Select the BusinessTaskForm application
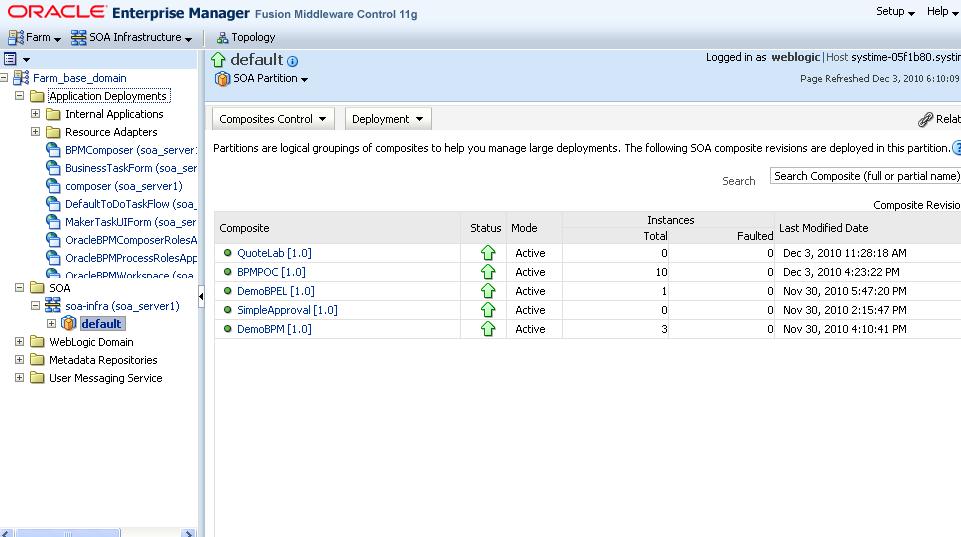This screenshot has height=537, width=961. click(131, 168)
